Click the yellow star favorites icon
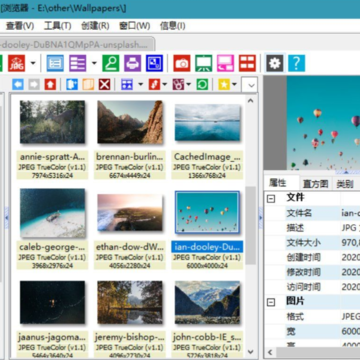Viewport: 360px width, 360px height. click(224, 84)
